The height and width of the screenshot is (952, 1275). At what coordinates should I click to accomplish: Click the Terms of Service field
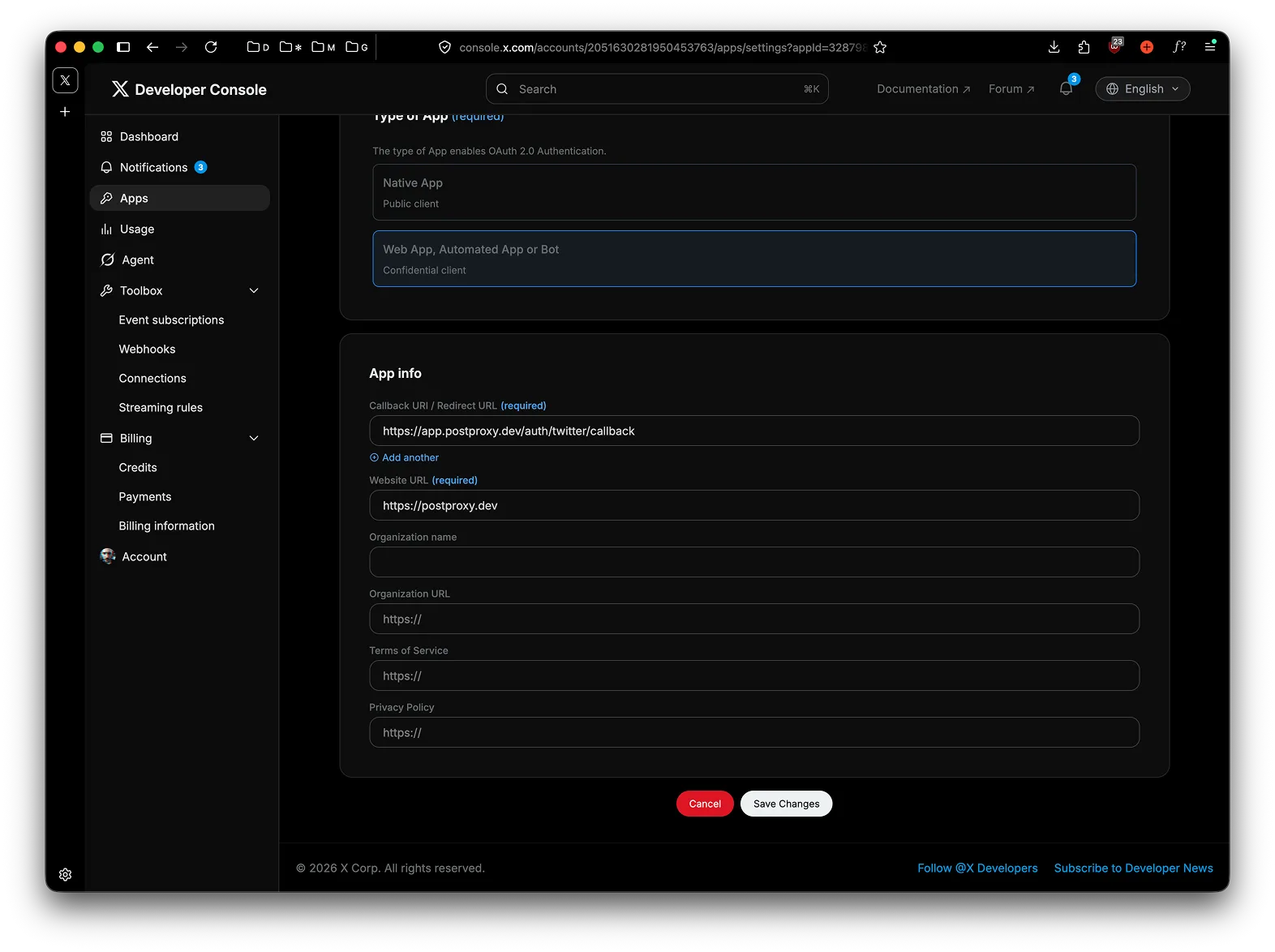[x=754, y=675]
